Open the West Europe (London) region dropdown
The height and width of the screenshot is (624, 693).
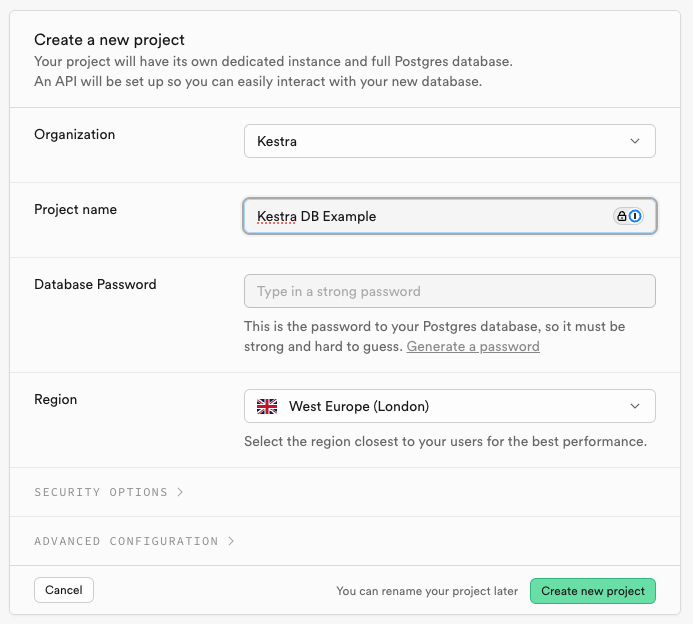tap(449, 406)
